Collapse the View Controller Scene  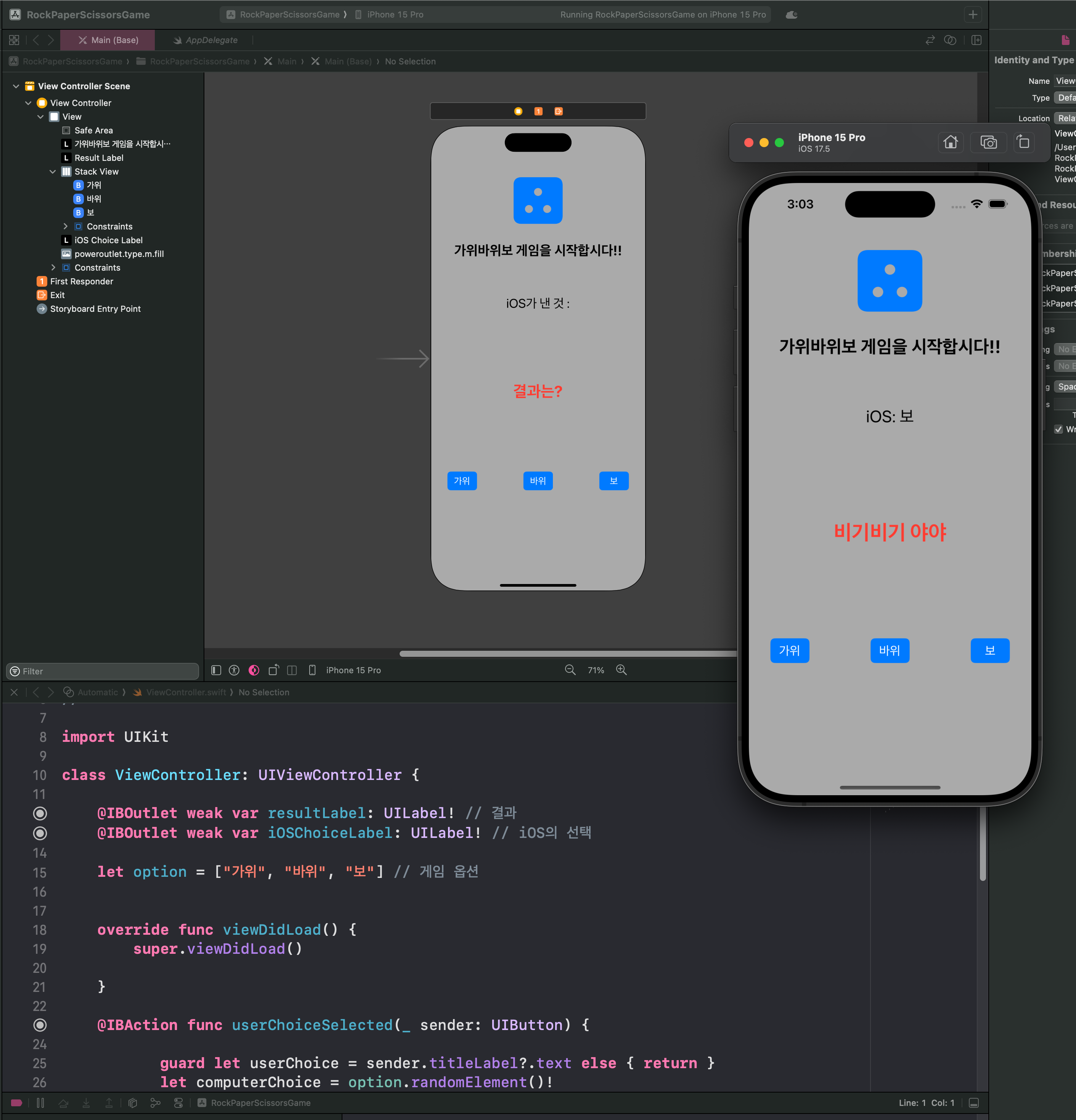pyautogui.click(x=16, y=86)
